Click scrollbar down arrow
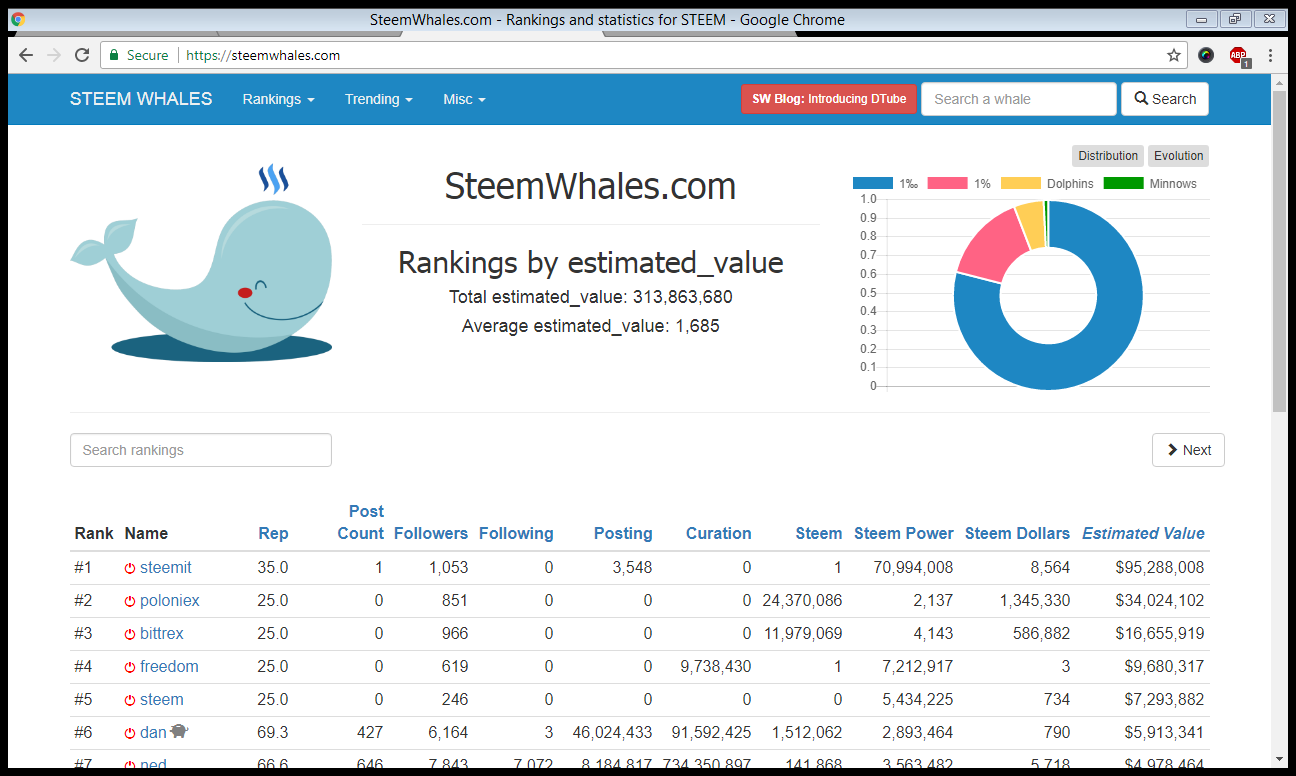This screenshot has height=776, width=1296. coord(1279,759)
